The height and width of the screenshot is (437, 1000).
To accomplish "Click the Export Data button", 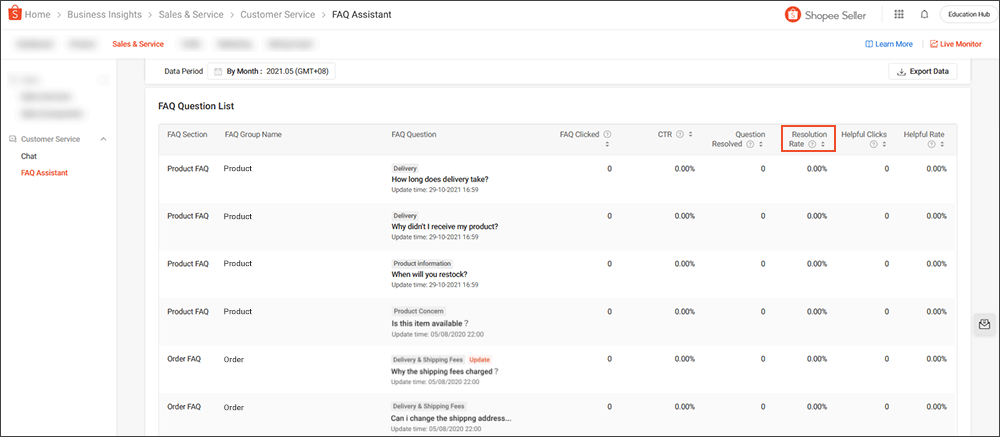I will pos(923,71).
